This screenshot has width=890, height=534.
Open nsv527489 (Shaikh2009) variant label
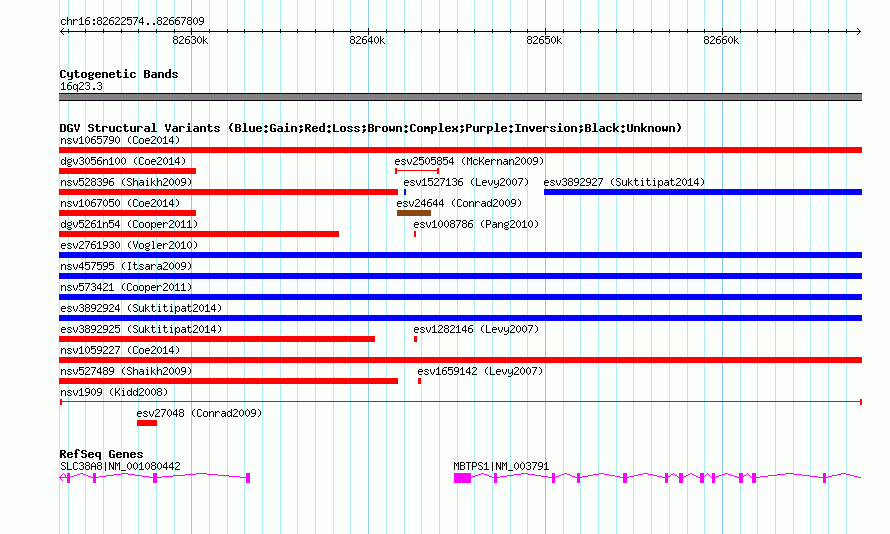tap(126, 371)
